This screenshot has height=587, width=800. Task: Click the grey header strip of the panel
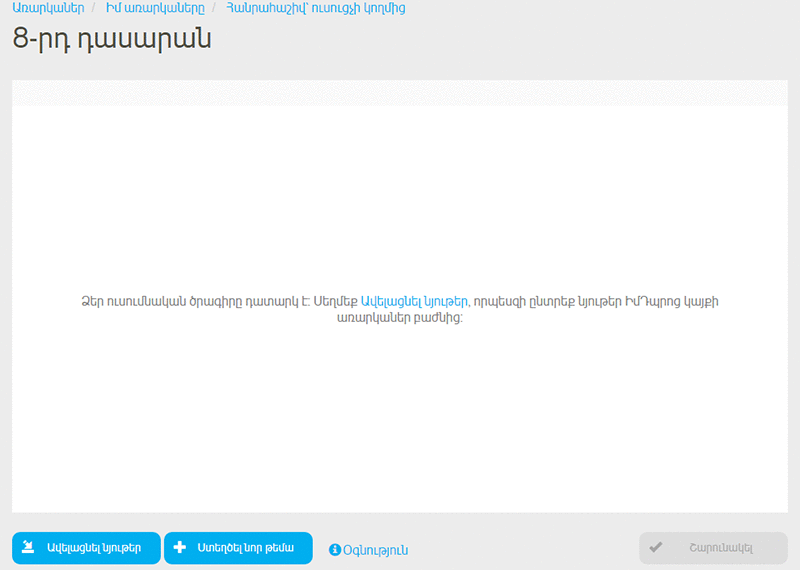[400, 92]
